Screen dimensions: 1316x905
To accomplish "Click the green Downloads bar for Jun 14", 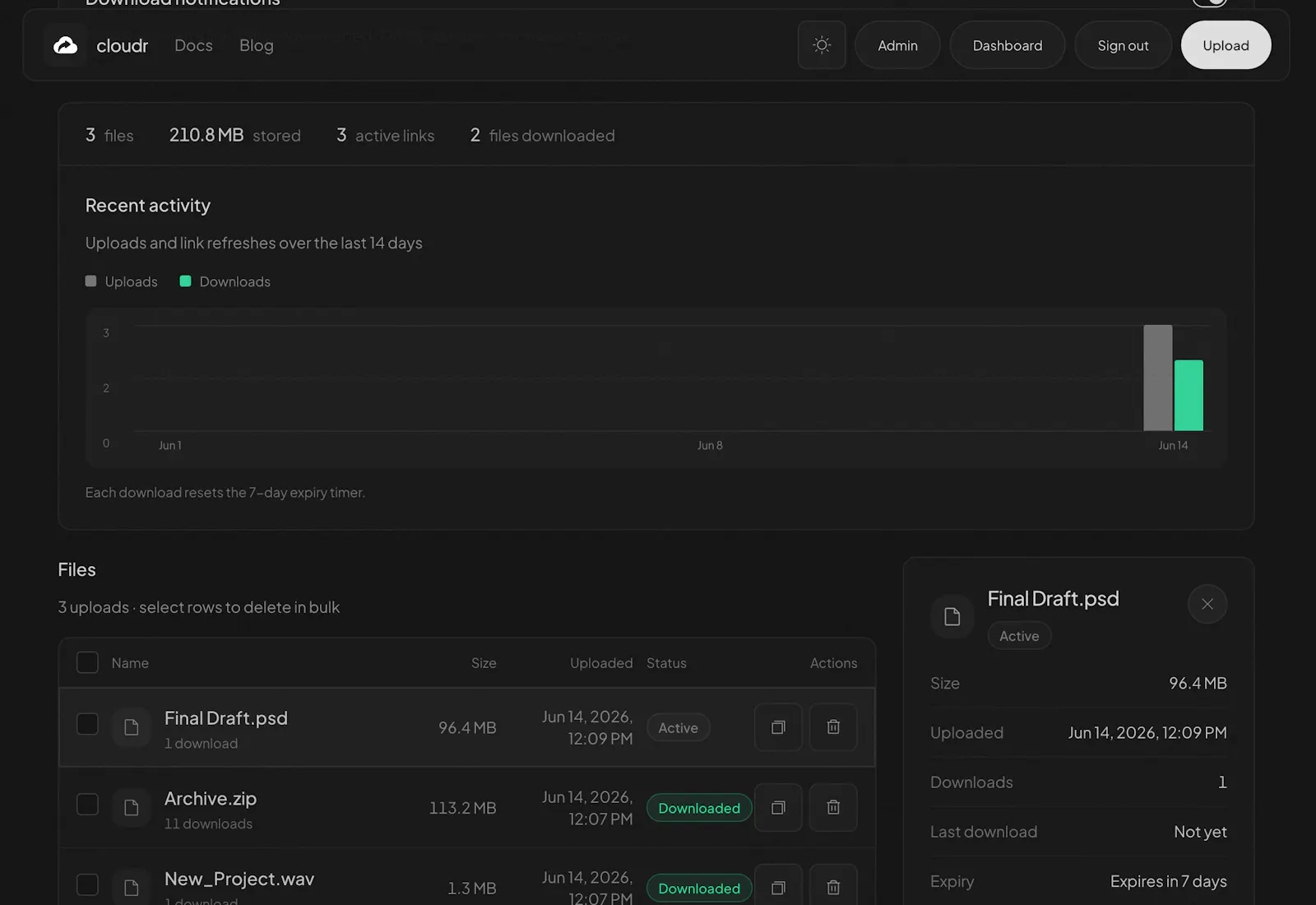I will [1189, 395].
